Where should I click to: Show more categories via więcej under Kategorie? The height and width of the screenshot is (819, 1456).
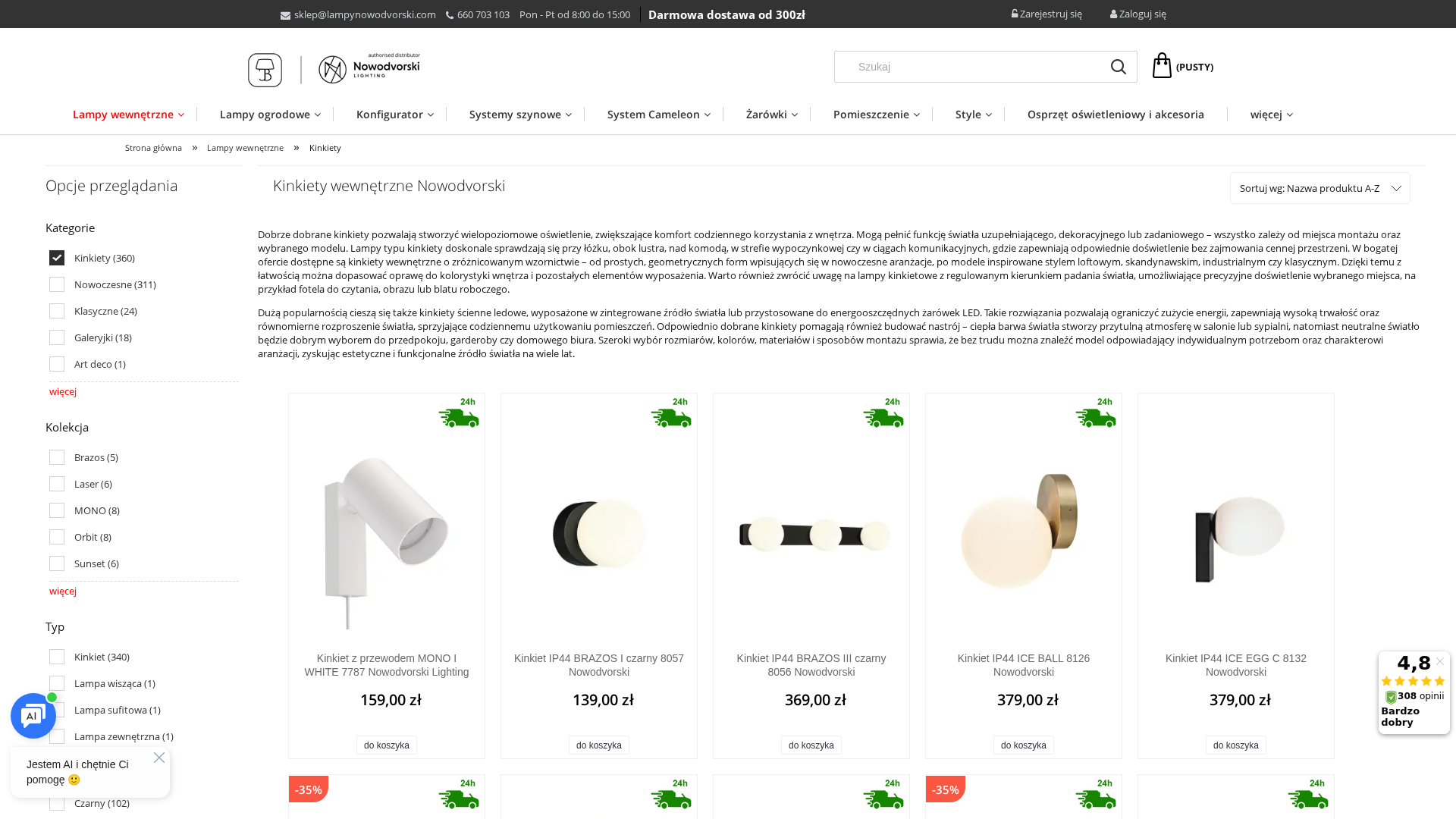tap(63, 391)
